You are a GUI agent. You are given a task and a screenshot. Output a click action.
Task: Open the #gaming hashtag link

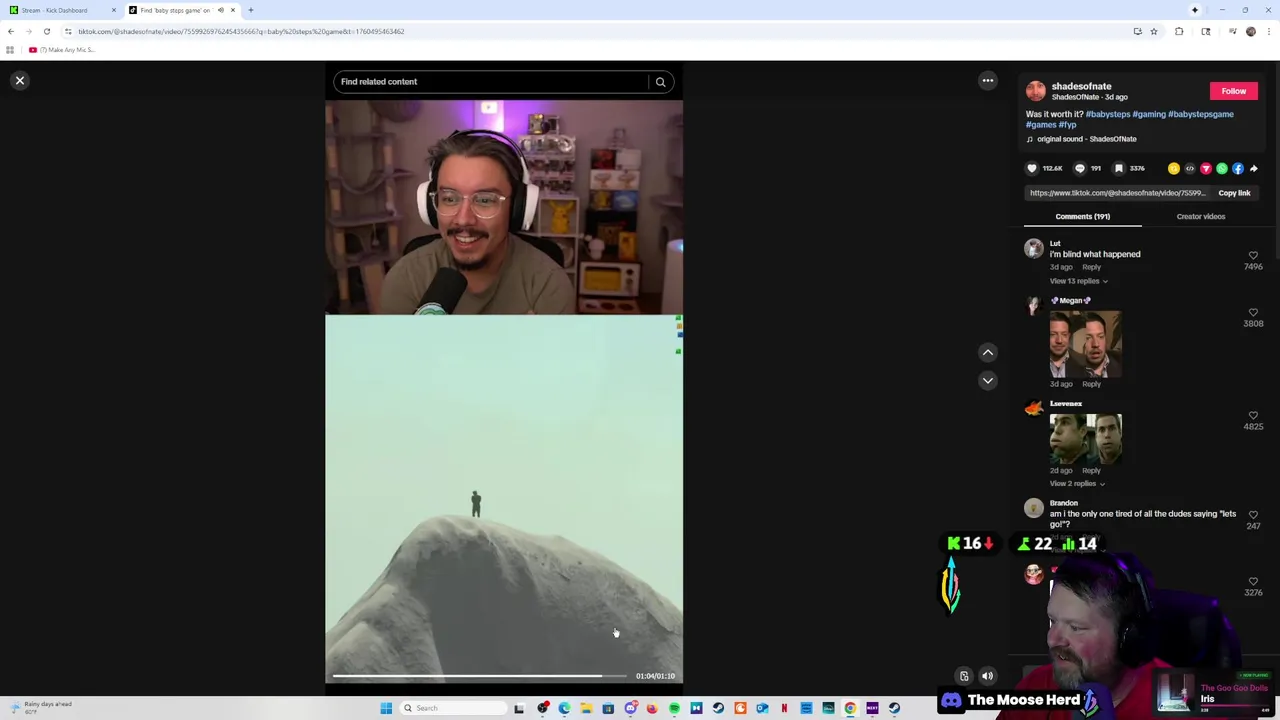(1149, 114)
